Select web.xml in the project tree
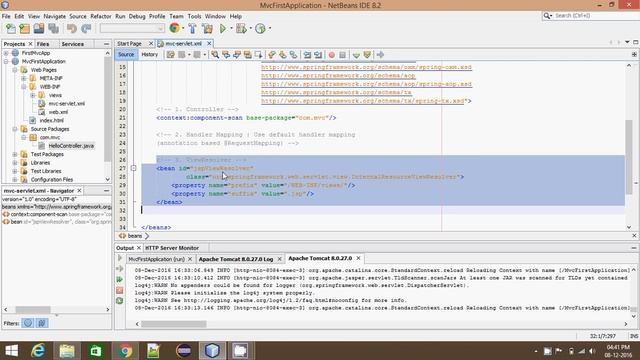This screenshot has width=640, height=360. tap(58, 112)
